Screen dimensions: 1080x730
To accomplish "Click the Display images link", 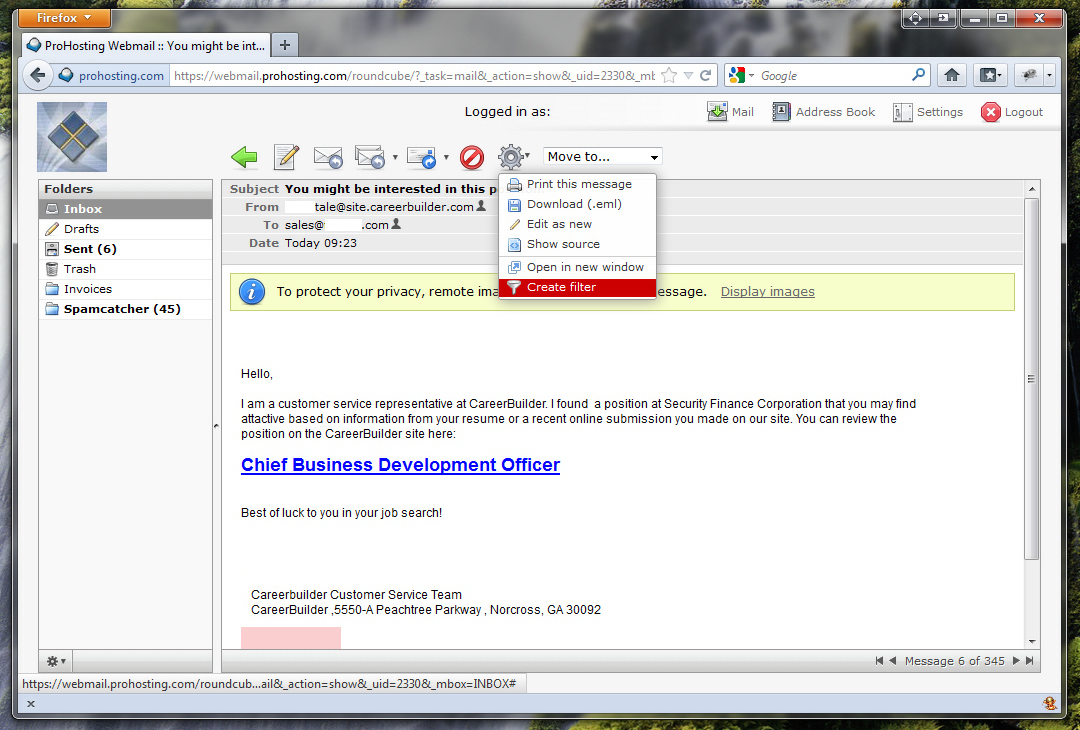I will click(767, 291).
